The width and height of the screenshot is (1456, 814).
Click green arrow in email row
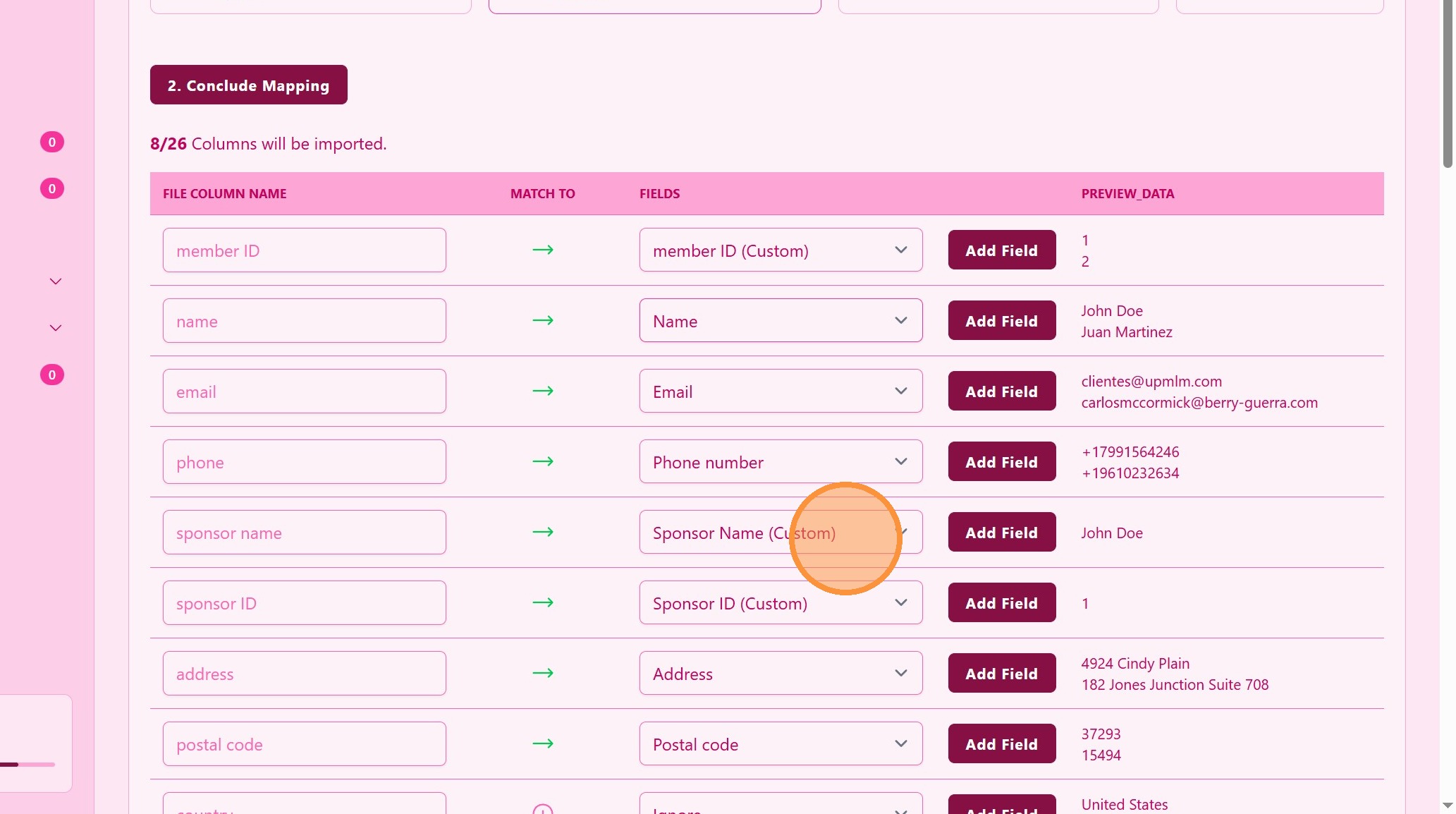(542, 391)
